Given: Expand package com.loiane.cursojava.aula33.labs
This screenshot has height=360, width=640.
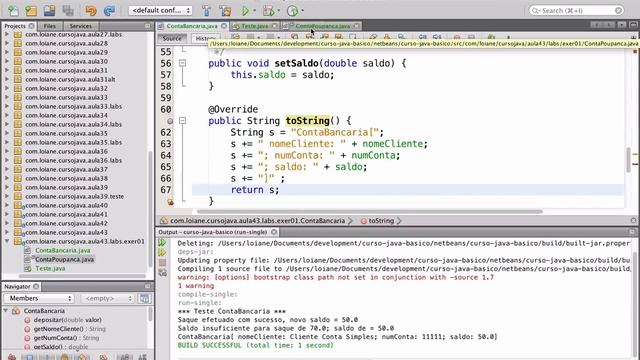Looking at the screenshot, I should (x=7, y=106).
